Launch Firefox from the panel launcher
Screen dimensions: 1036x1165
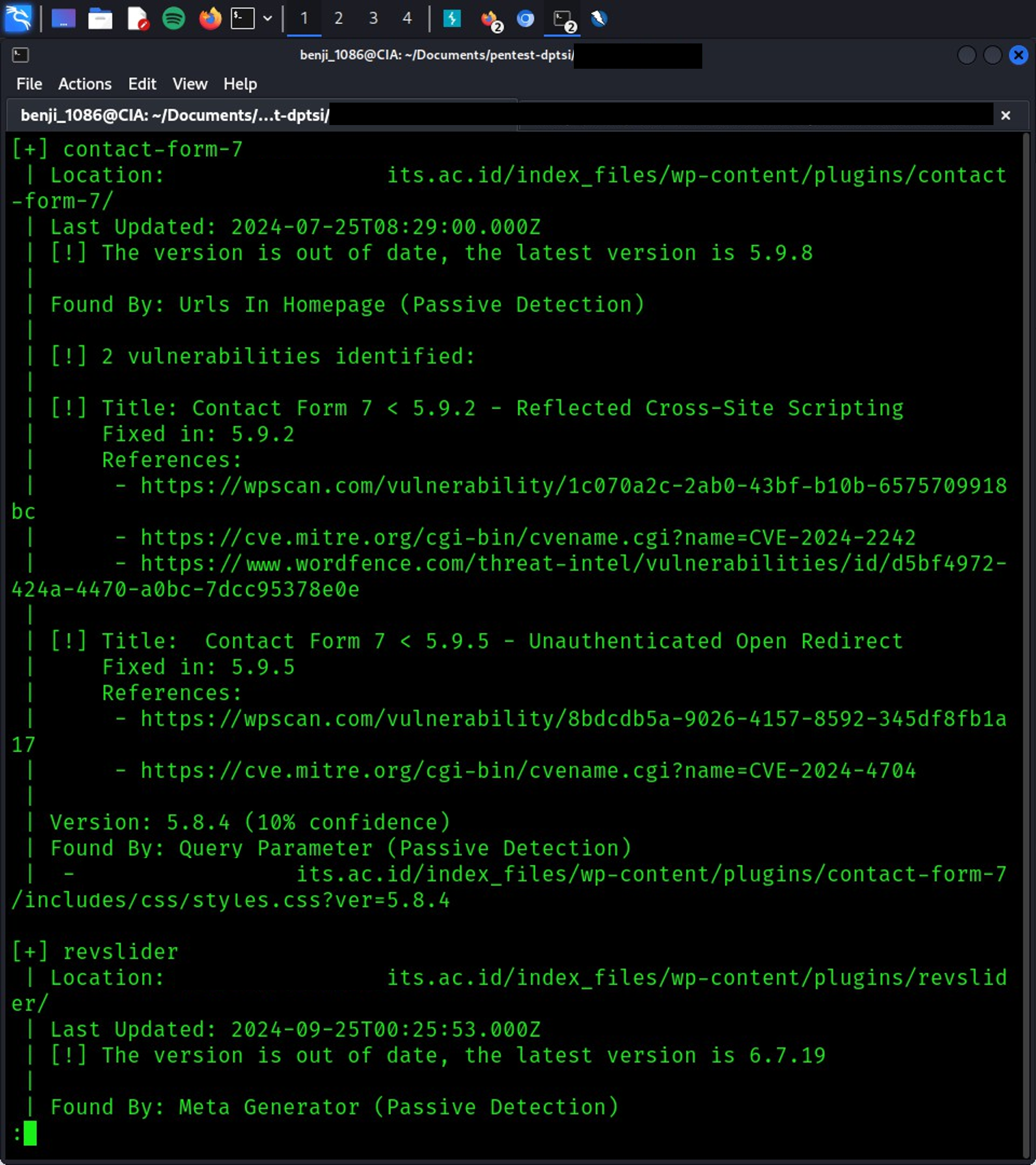tap(210, 19)
